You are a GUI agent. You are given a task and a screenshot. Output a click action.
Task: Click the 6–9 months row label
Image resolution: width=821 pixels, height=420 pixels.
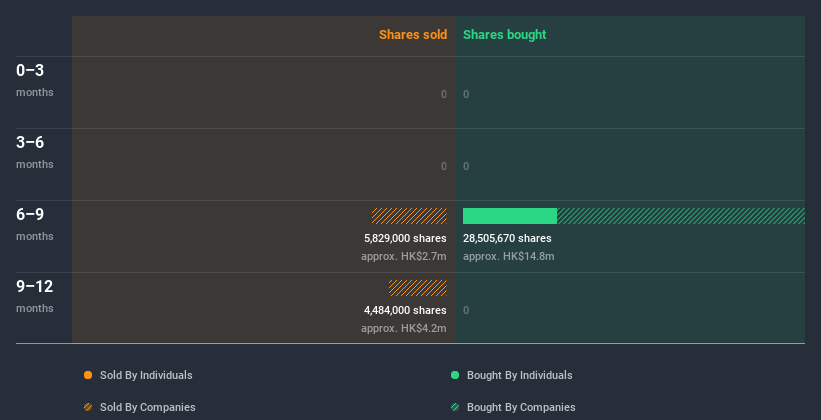(35, 224)
